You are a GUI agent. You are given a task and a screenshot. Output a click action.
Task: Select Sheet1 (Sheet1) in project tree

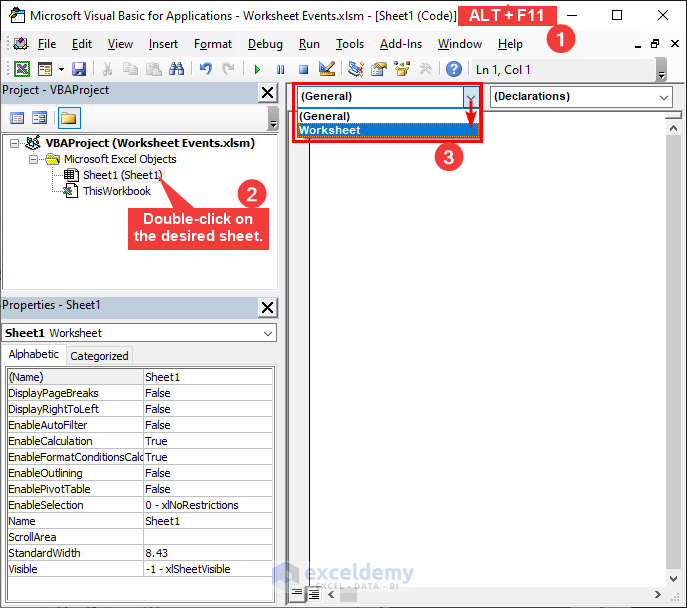[x=122, y=175]
